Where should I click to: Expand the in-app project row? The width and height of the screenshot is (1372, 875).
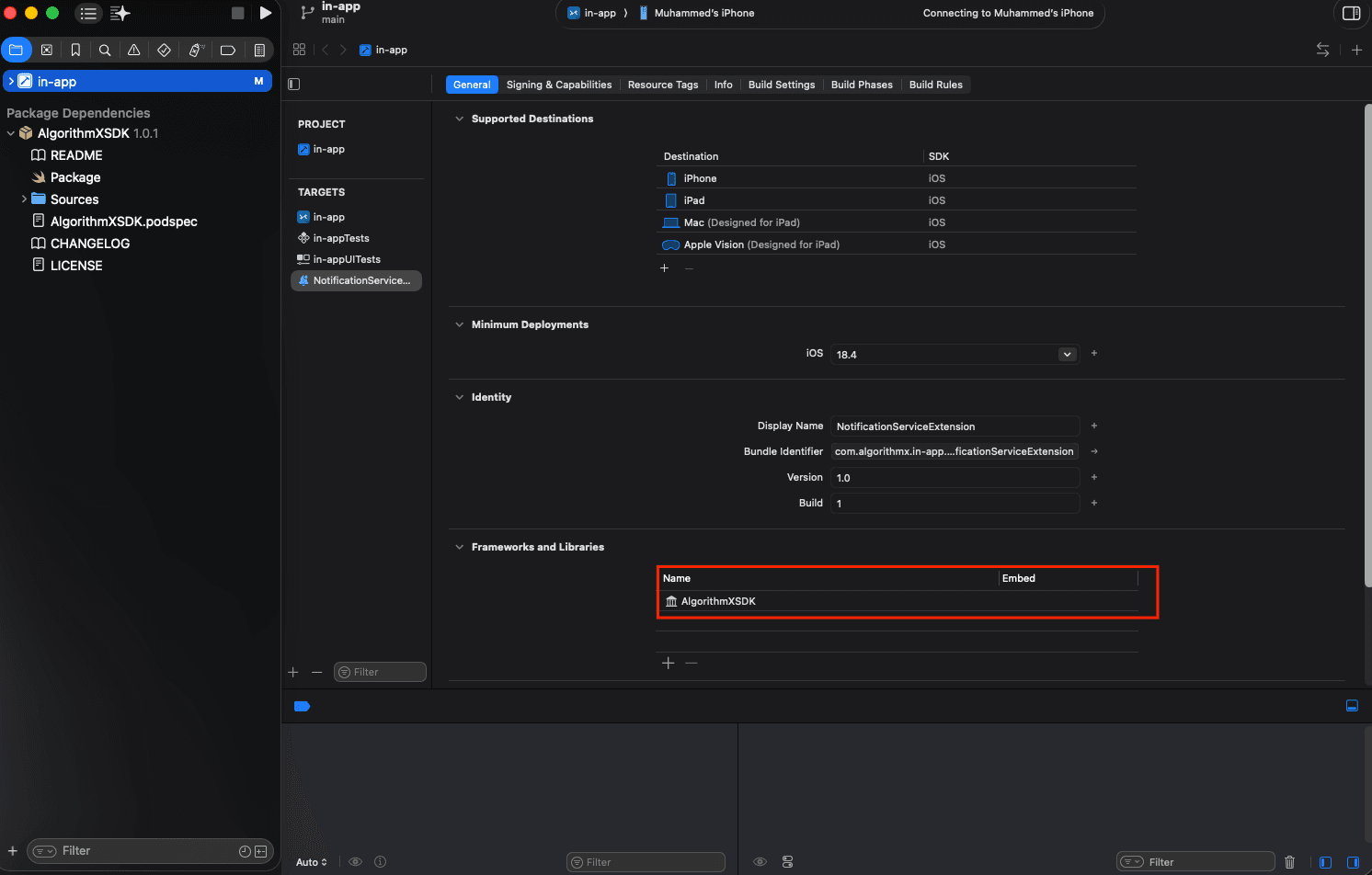click(x=11, y=81)
